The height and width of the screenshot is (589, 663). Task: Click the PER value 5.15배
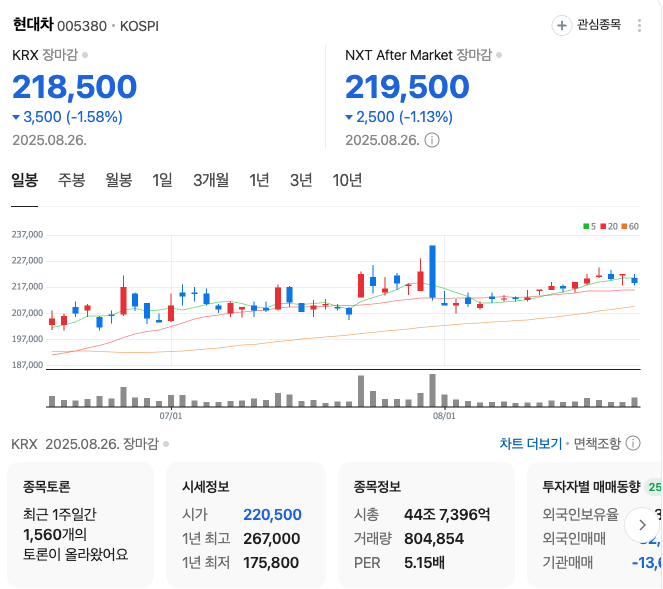click(424, 563)
